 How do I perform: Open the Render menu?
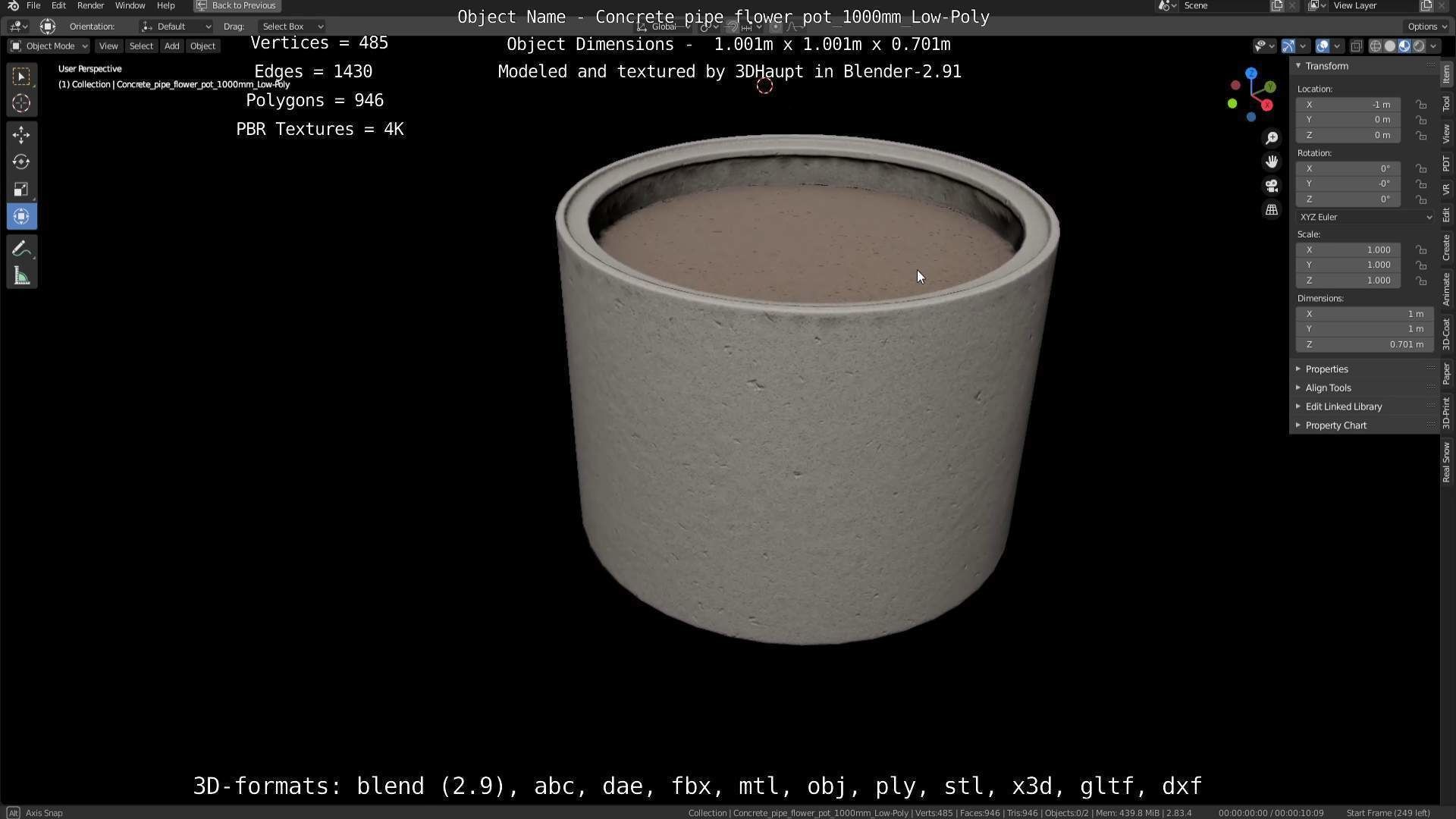[90, 5]
